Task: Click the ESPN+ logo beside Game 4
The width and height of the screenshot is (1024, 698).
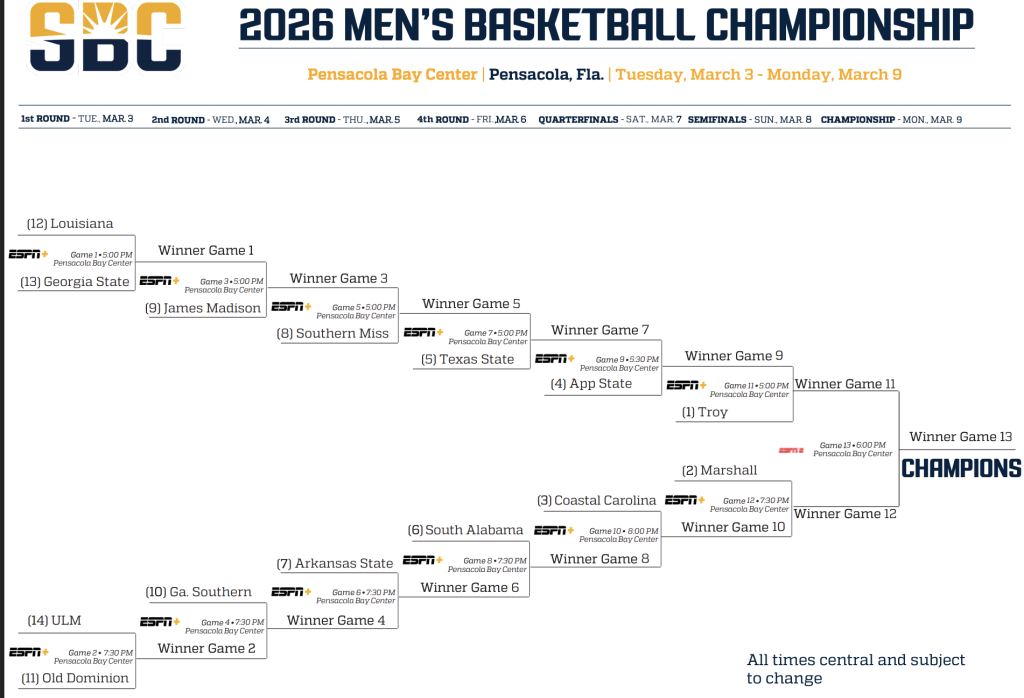Action: (x=160, y=621)
